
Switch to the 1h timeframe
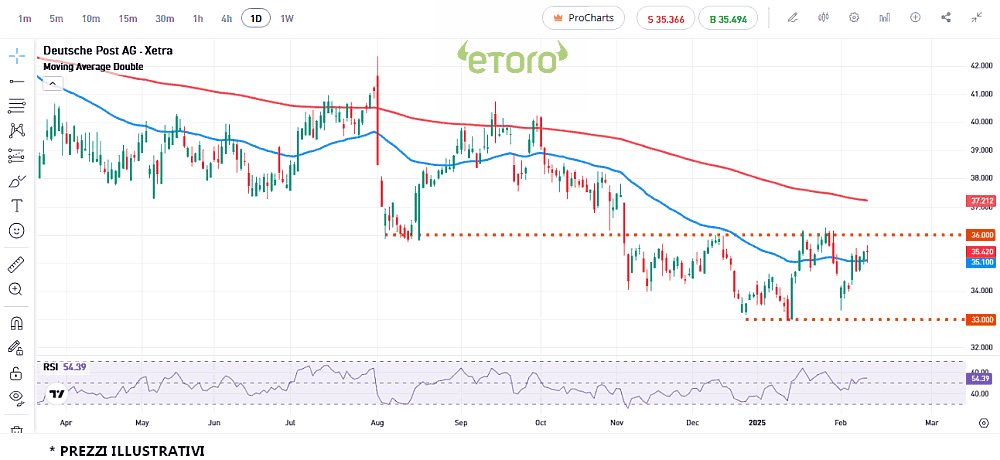pos(198,19)
